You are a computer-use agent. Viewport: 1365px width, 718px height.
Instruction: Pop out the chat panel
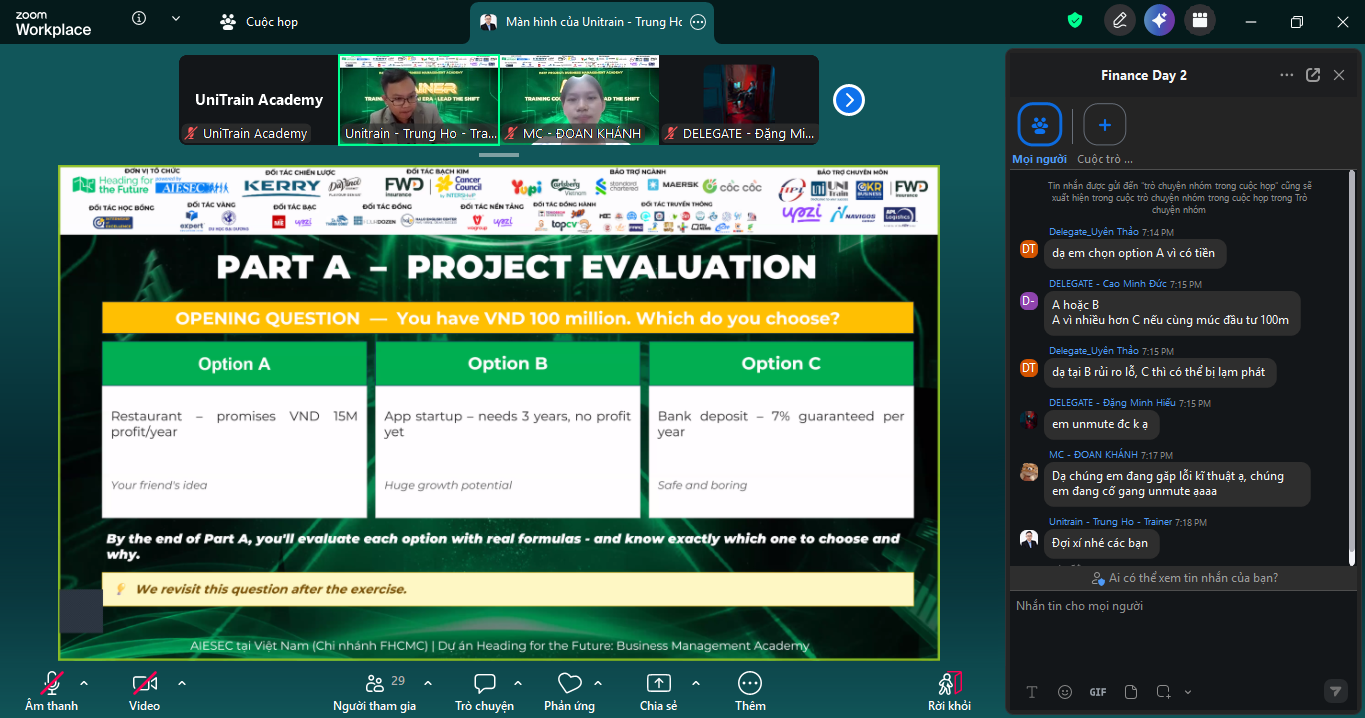click(x=1313, y=75)
